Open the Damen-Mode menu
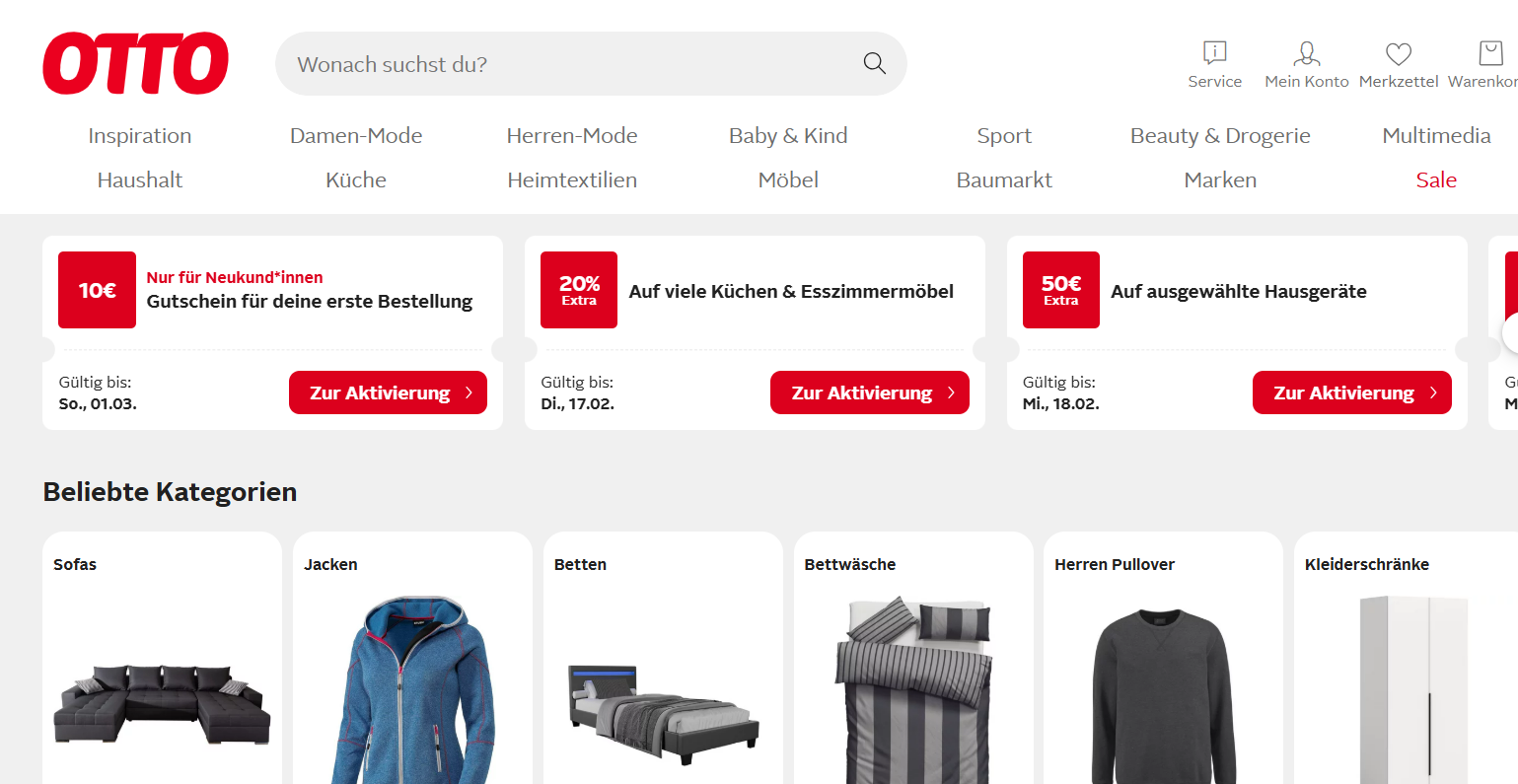This screenshot has width=1518, height=784. [x=356, y=136]
